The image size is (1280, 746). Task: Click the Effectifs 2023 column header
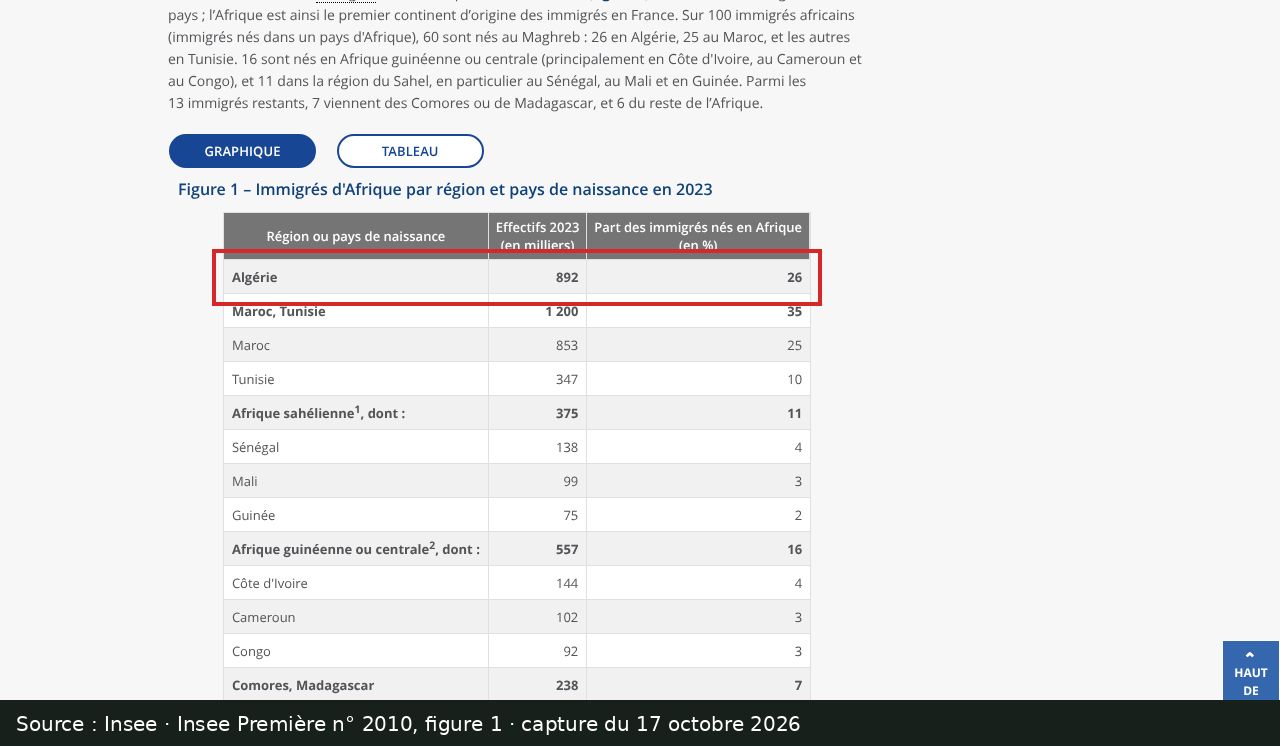pyautogui.click(x=537, y=236)
